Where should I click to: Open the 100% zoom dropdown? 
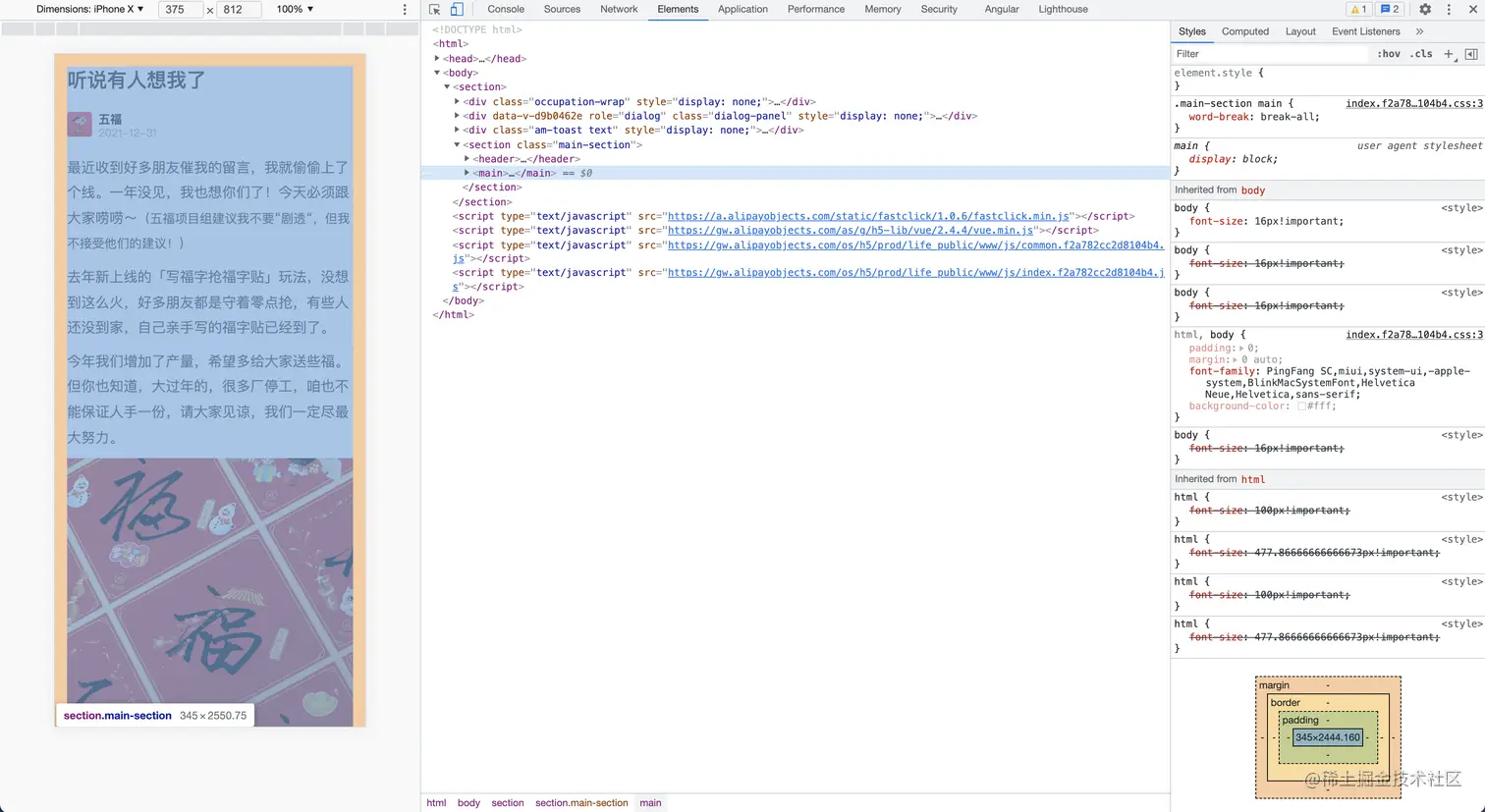(295, 9)
